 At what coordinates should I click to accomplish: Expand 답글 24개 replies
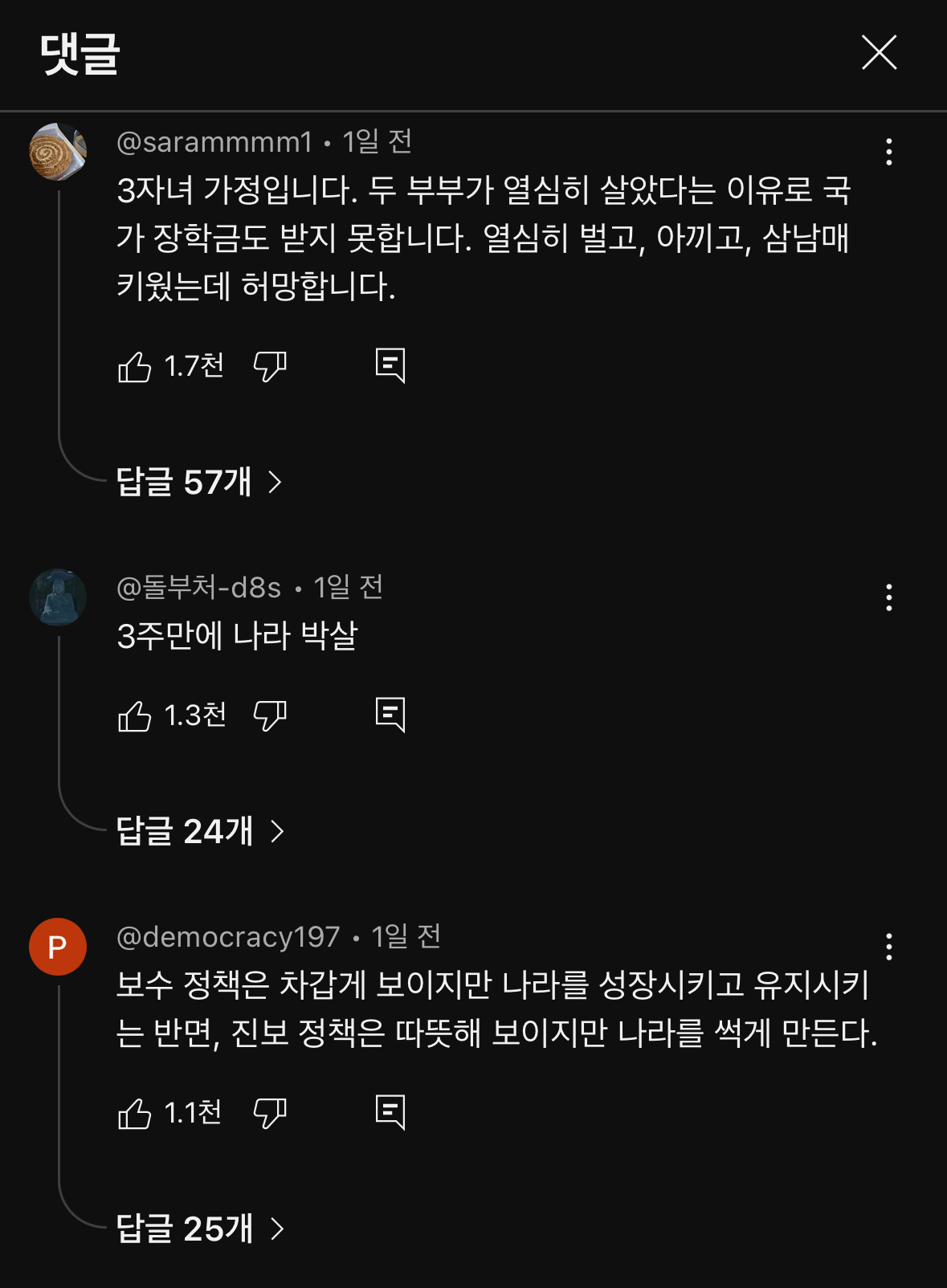tap(201, 831)
